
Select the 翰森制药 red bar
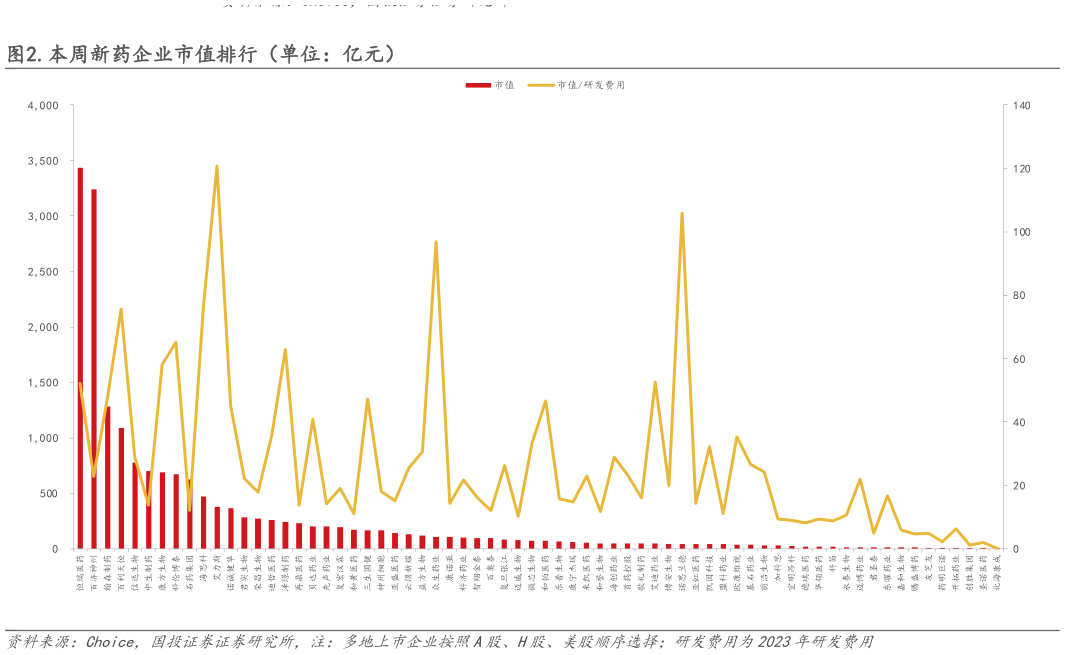pyautogui.click(x=107, y=478)
